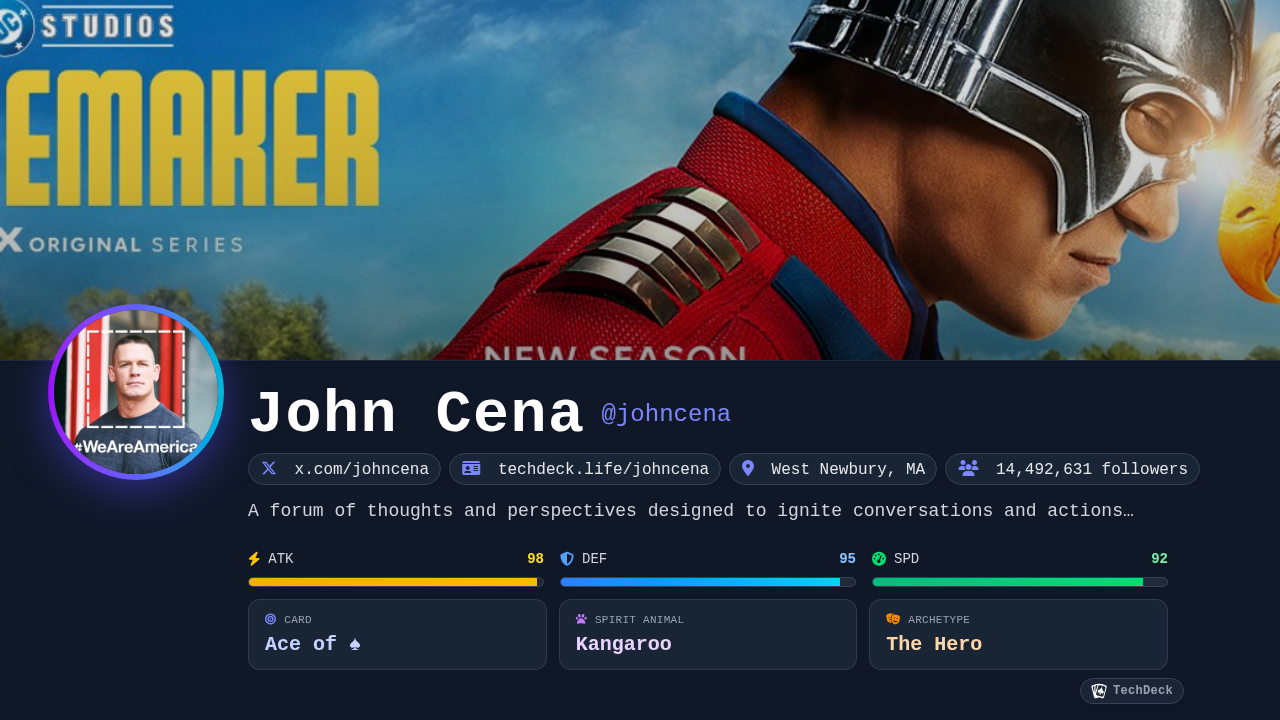
Task: Click the ID card icon for techdeck.life
Action: coord(471,468)
